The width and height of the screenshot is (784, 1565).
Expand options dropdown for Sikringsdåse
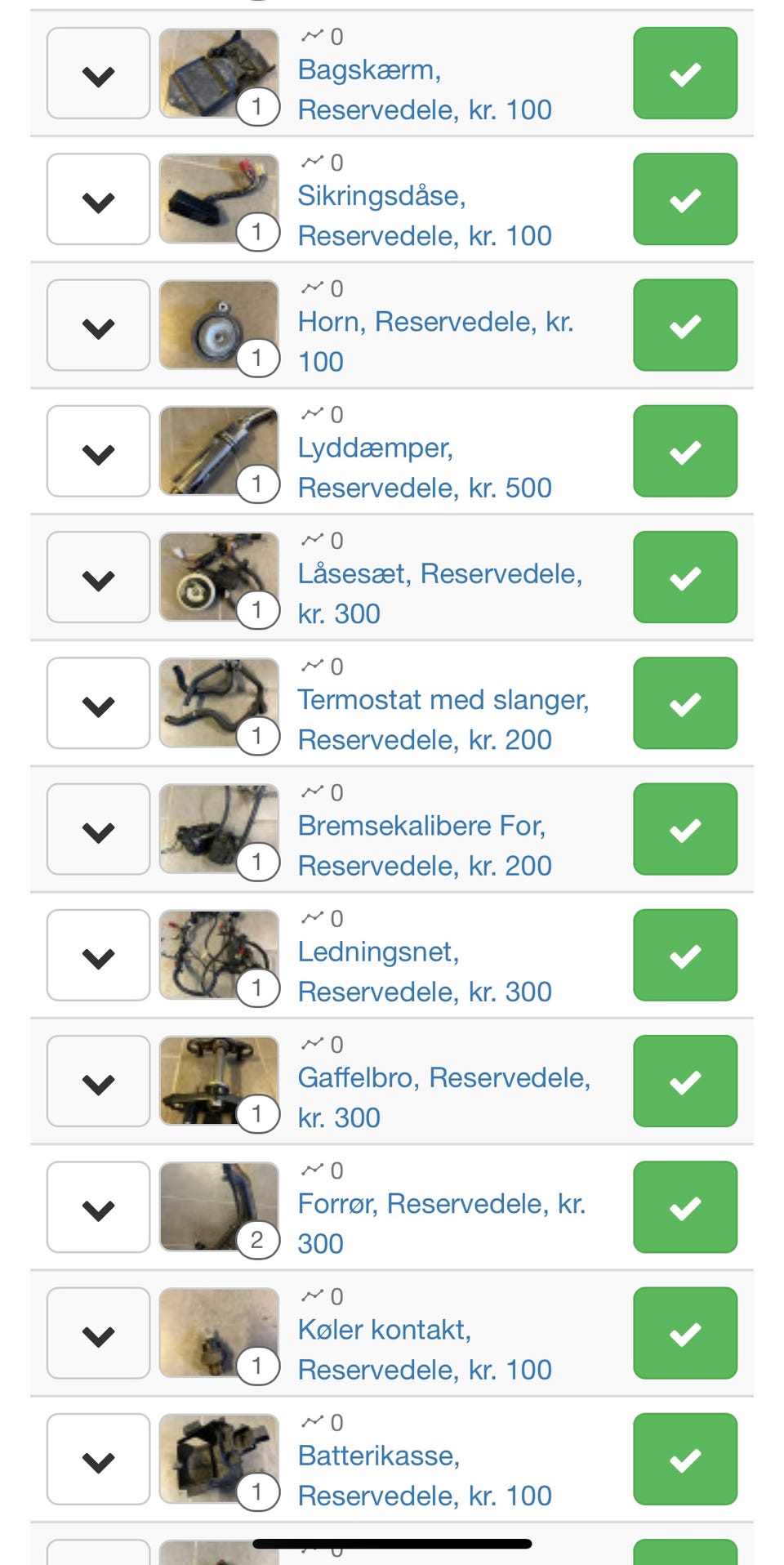click(98, 199)
